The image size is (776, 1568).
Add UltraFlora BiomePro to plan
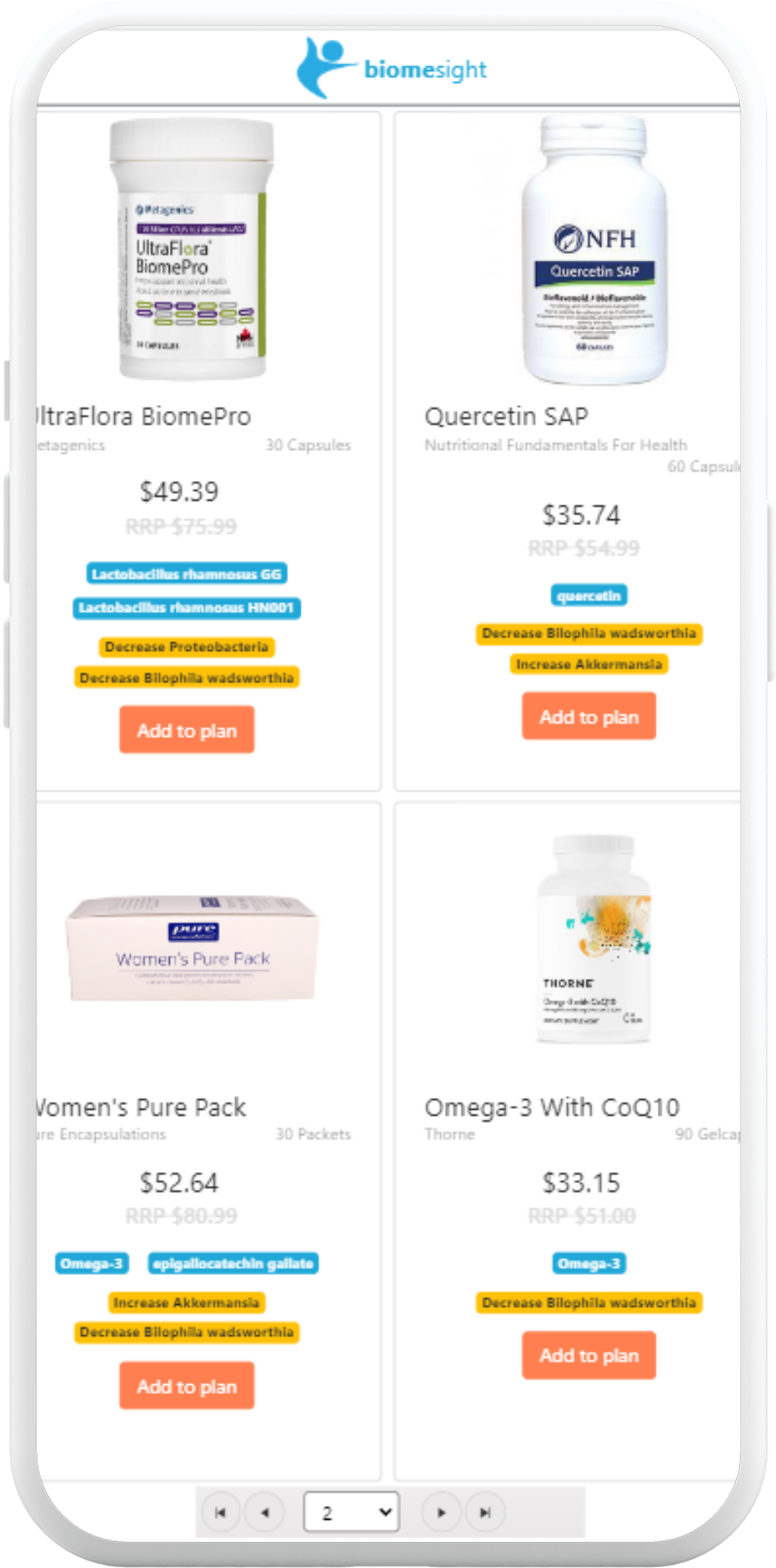click(x=187, y=730)
